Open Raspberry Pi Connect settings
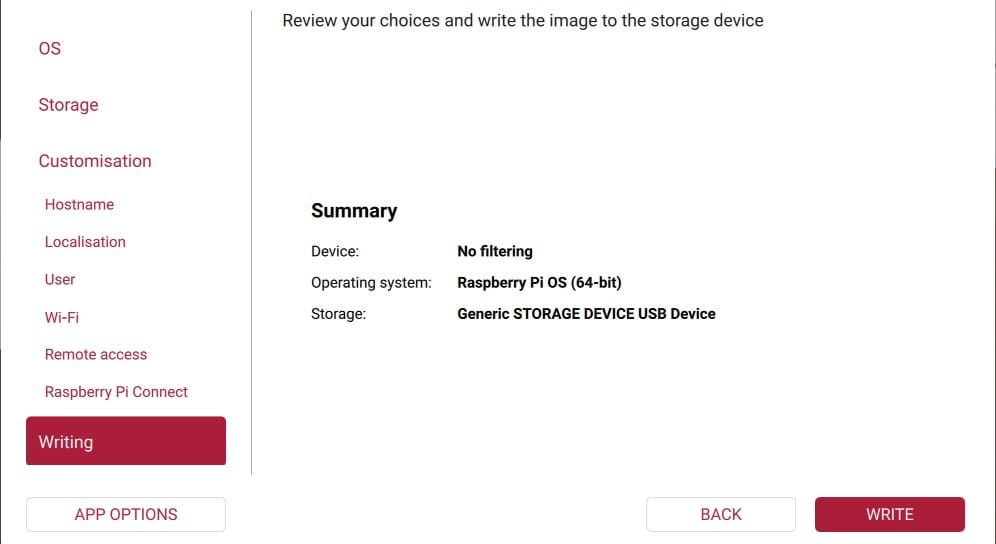This screenshot has width=996, height=544. tap(116, 392)
